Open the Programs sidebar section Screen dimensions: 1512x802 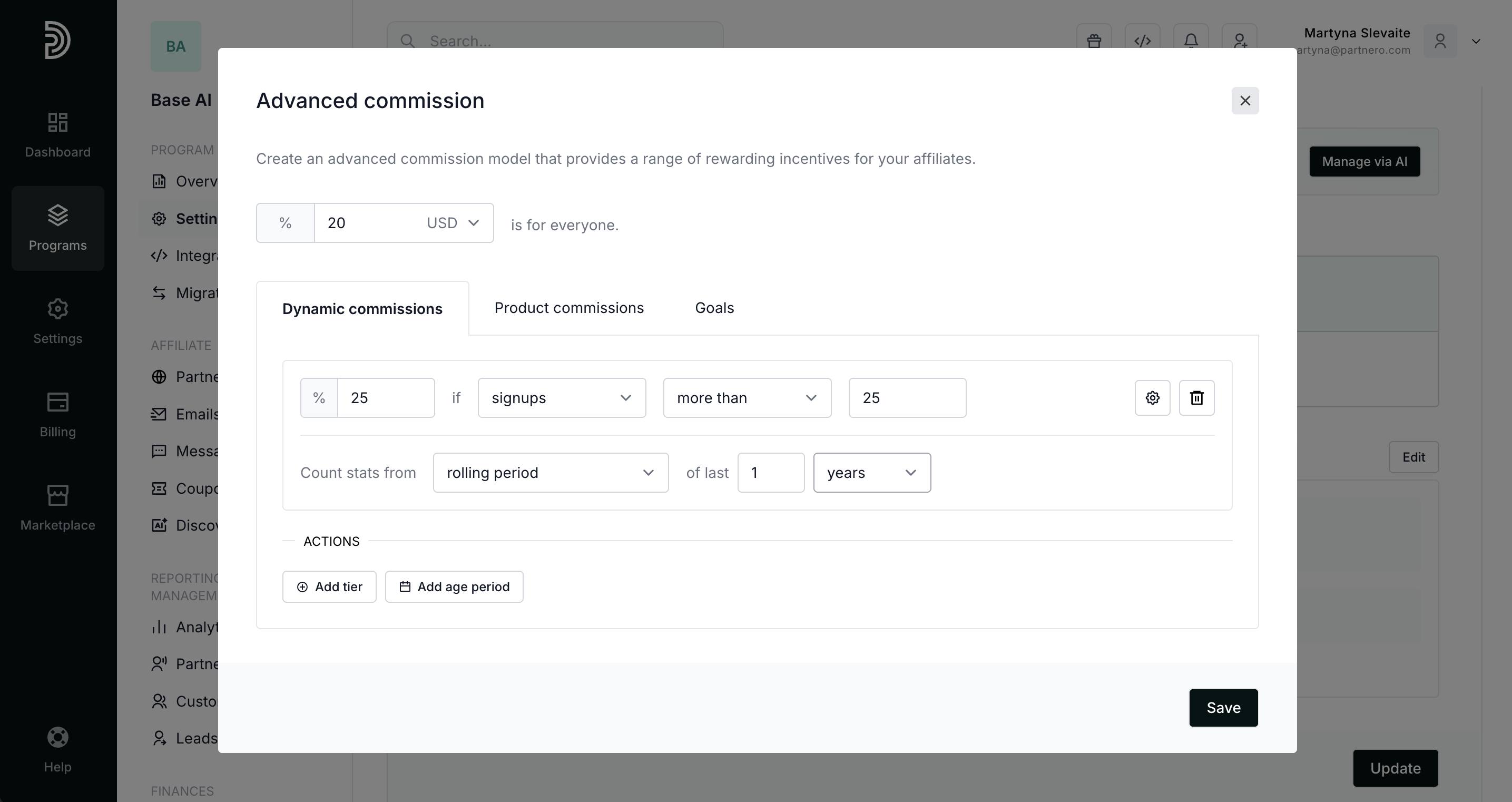pyautogui.click(x=57, y=228)
